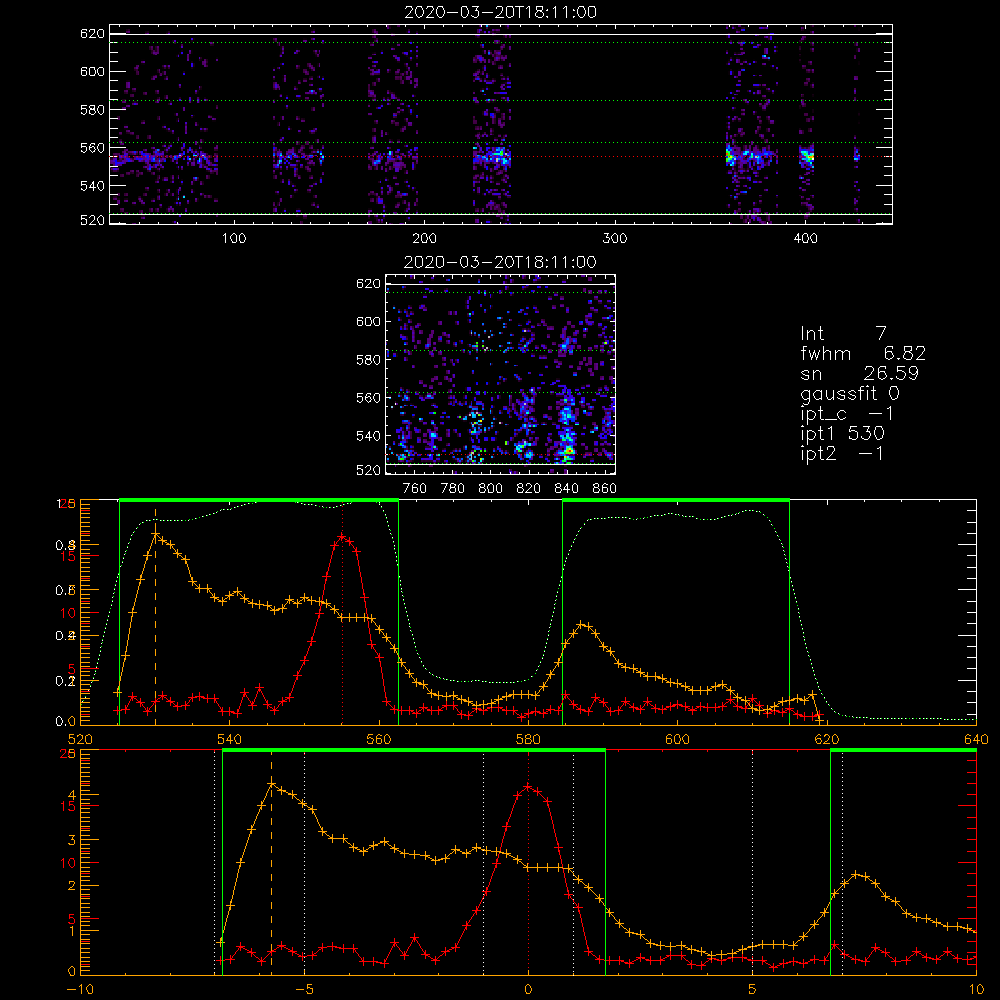The width and height of the screenshot is (1000, 1000).
Task: Click x-axis label 580 on the 520–640 profile plot
Action: pyautogui.click(x=528, y=739)
